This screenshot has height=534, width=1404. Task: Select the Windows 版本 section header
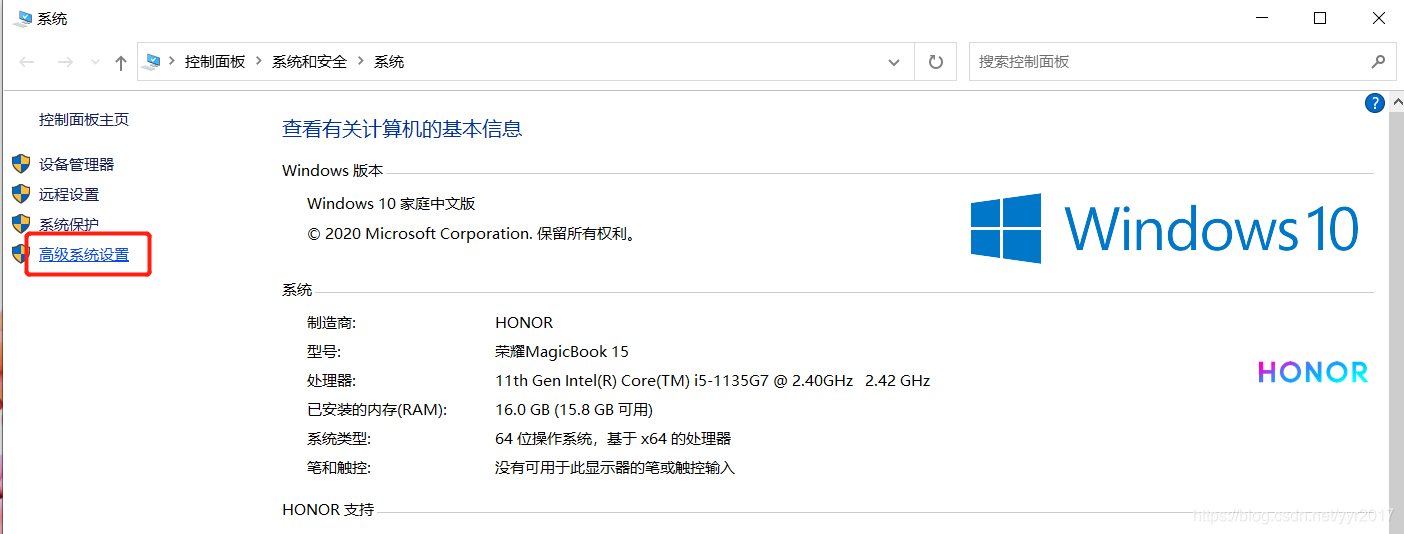click(332, 171)
